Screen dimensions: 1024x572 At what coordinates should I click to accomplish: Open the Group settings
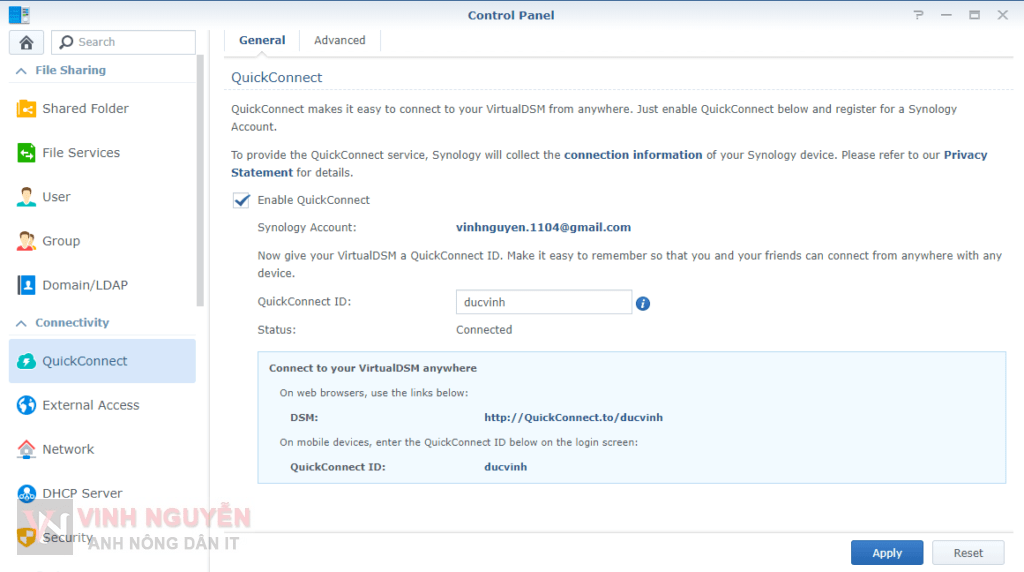coord(60,241)
